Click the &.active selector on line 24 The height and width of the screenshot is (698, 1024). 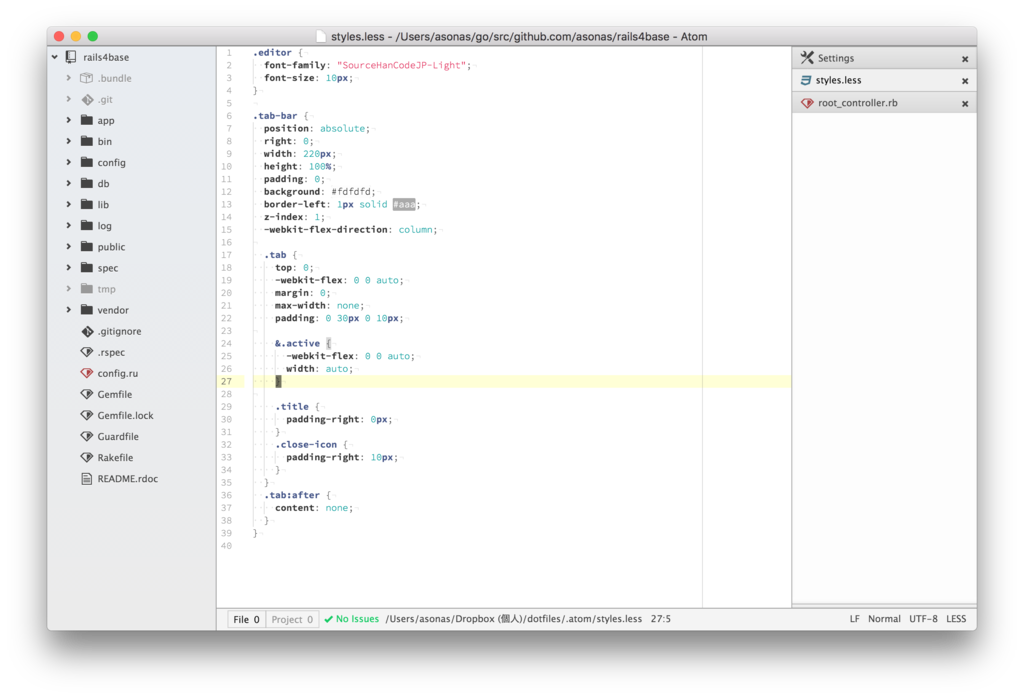[x=297, y=343]
